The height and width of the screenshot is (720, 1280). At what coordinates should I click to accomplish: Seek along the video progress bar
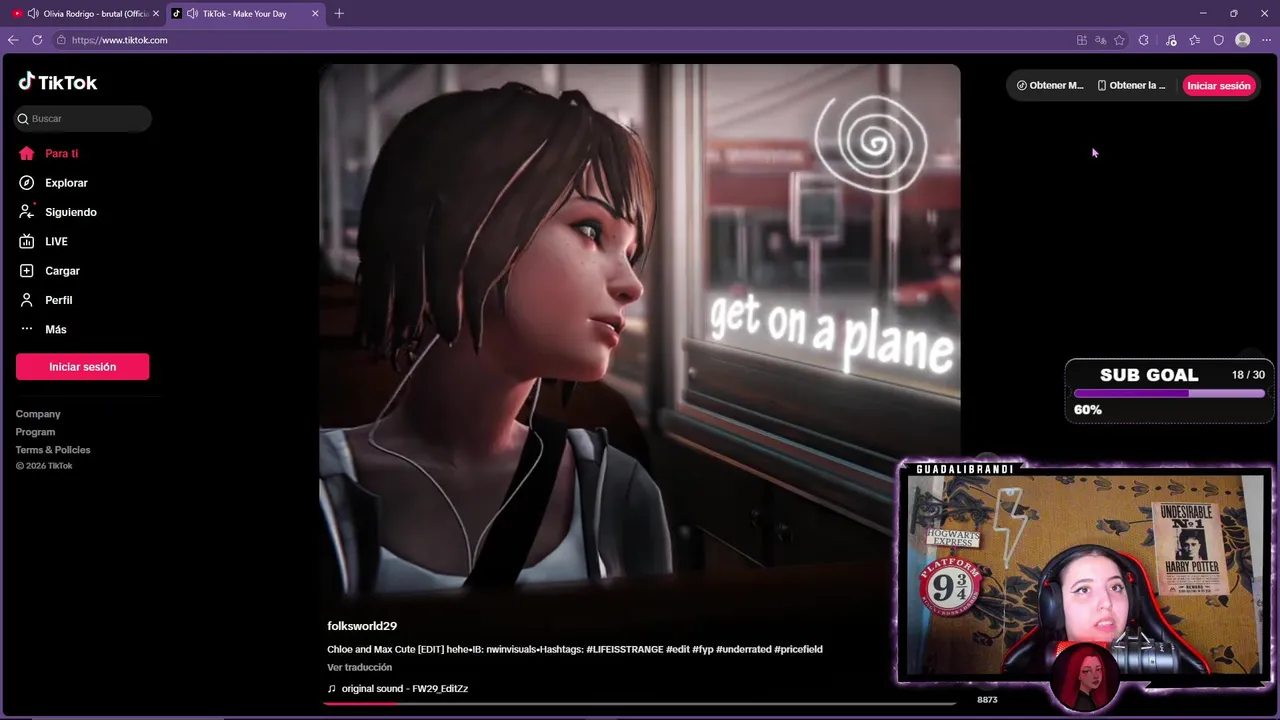pos(640,703)
